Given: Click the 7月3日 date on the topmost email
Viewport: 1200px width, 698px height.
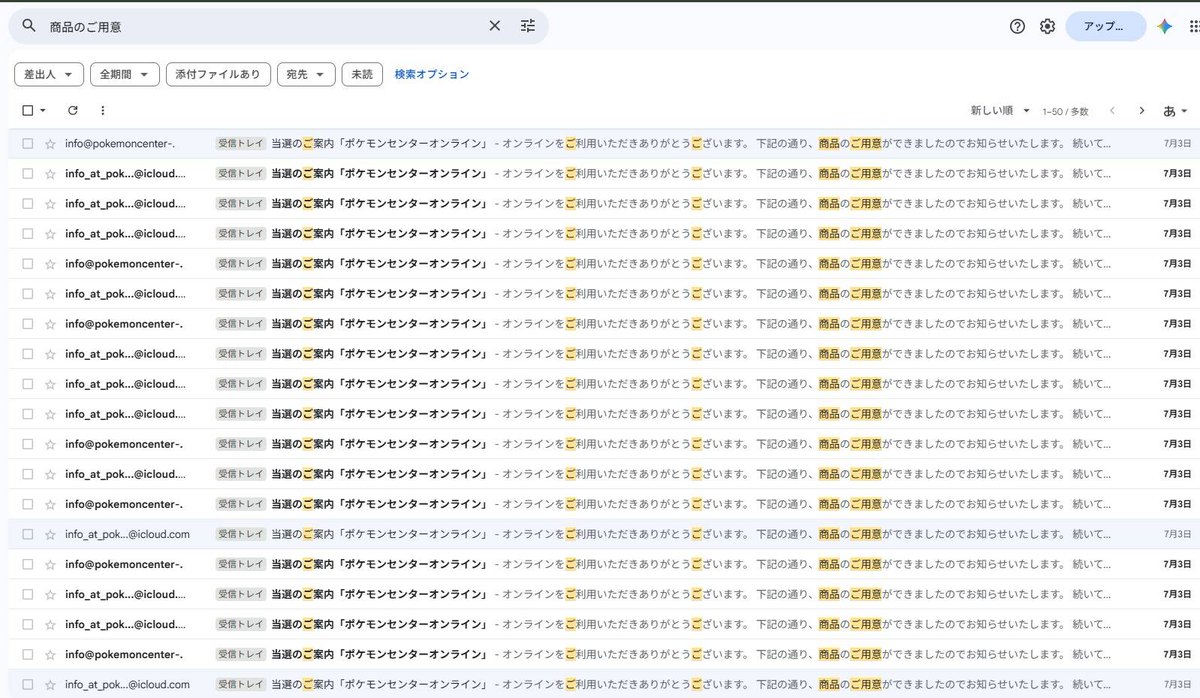Looking at the screenshot, I should 1177,144.
